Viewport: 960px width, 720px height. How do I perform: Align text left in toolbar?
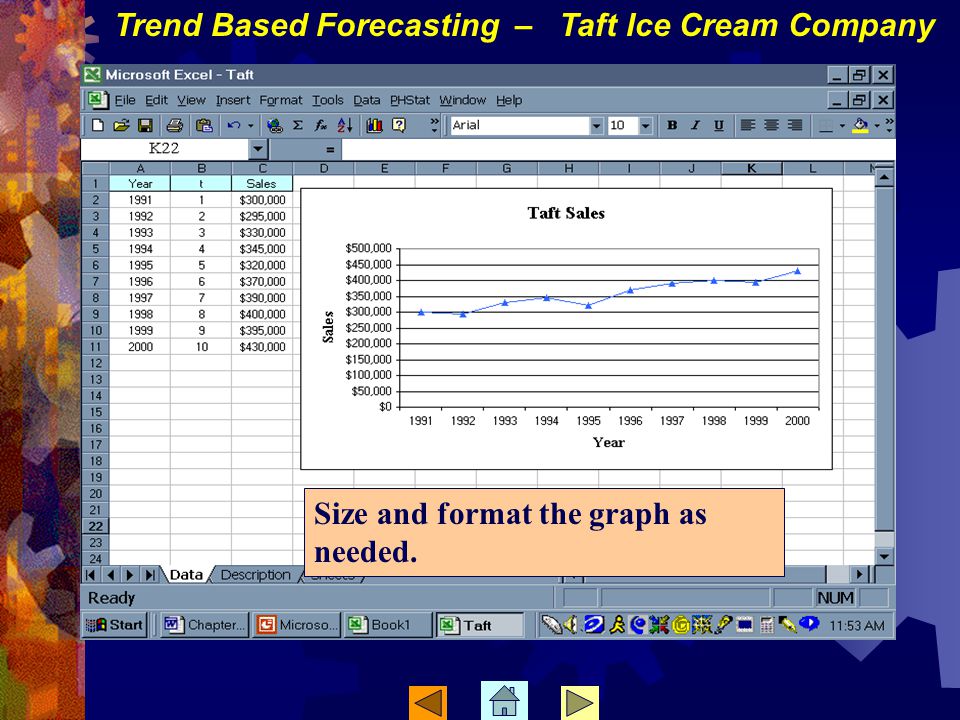[748, 126]
